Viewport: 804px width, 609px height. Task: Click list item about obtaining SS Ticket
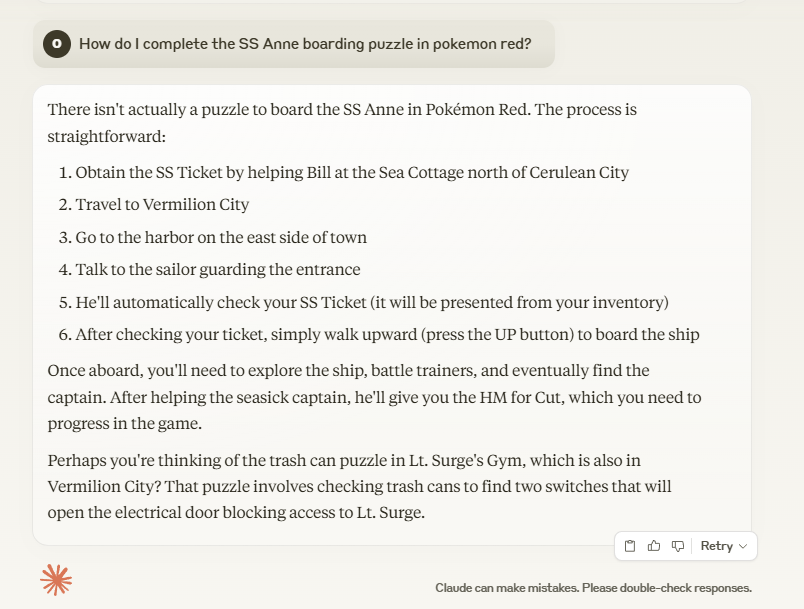coord(344,172)
